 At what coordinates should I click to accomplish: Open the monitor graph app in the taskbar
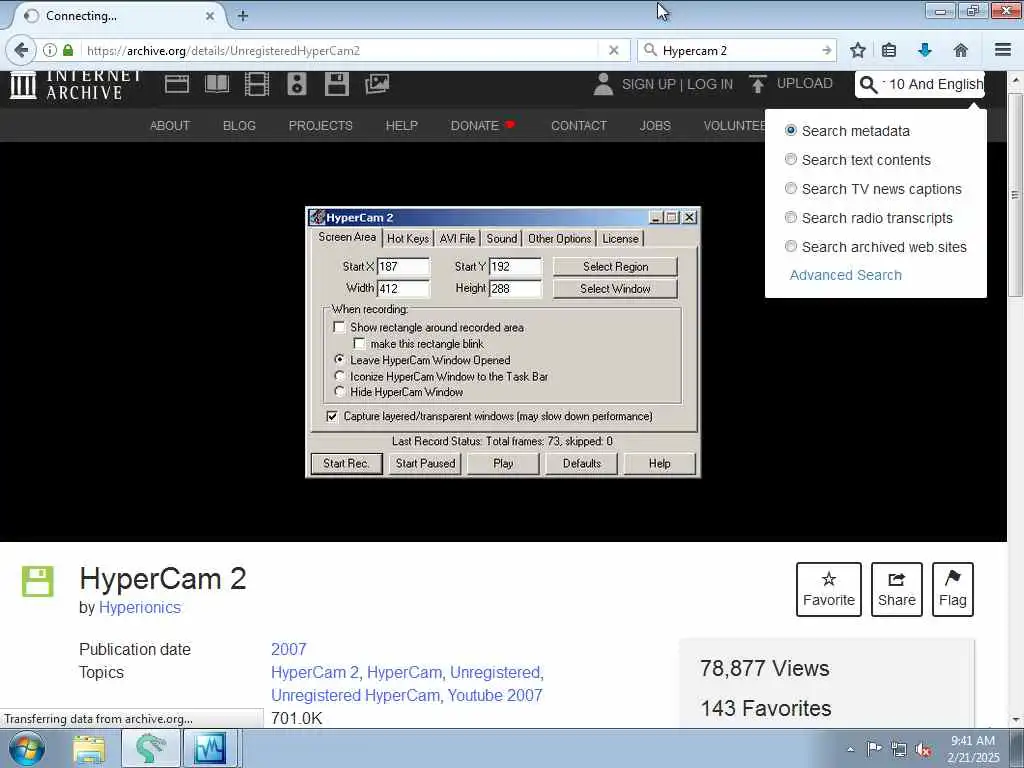(x=210, y=749)
